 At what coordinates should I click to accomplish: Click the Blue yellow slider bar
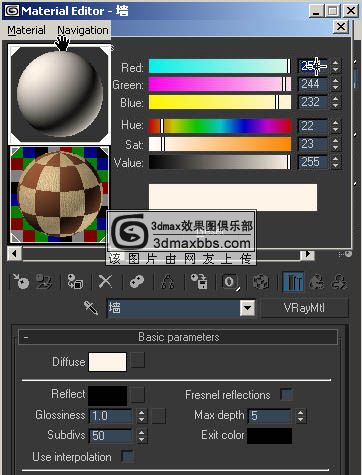(x=220, y=102)
